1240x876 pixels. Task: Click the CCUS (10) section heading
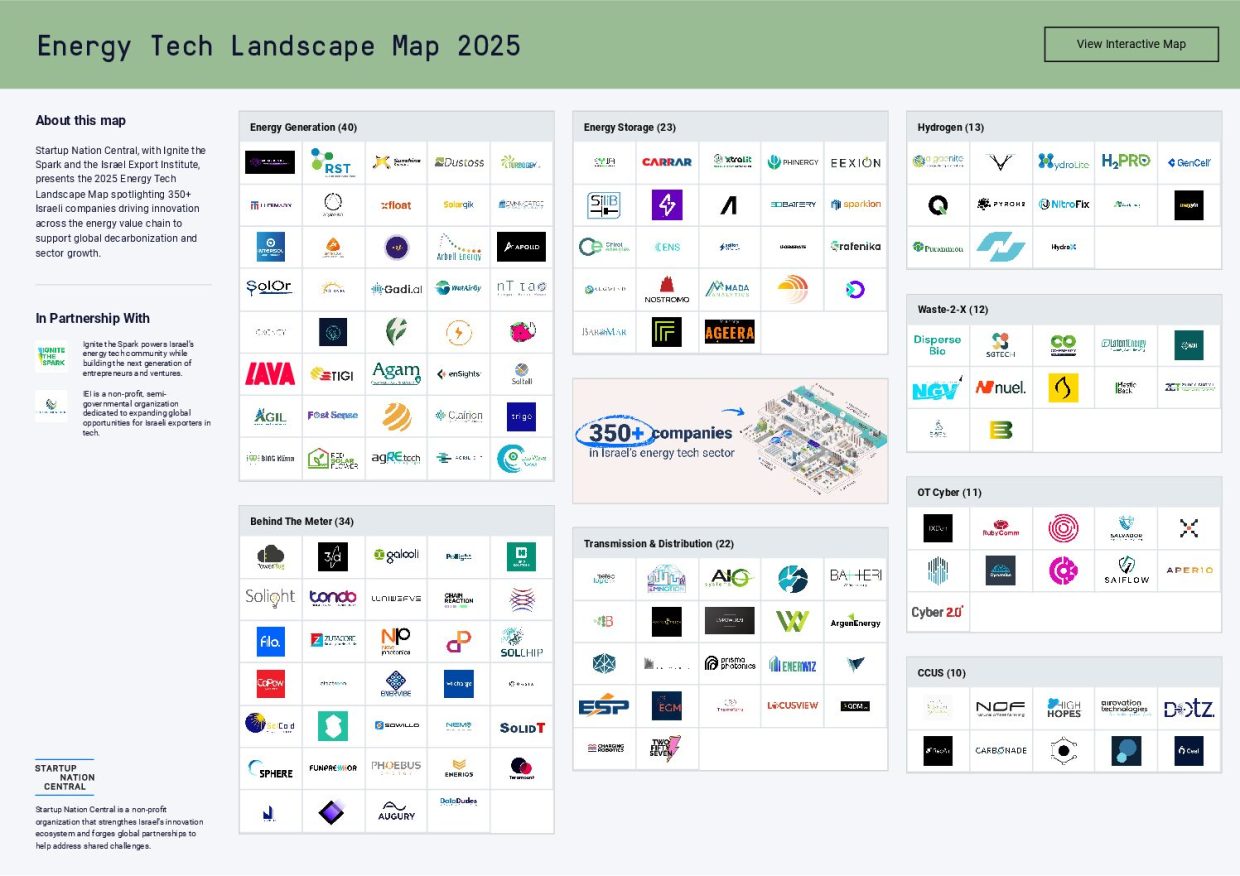pos(942,673)
